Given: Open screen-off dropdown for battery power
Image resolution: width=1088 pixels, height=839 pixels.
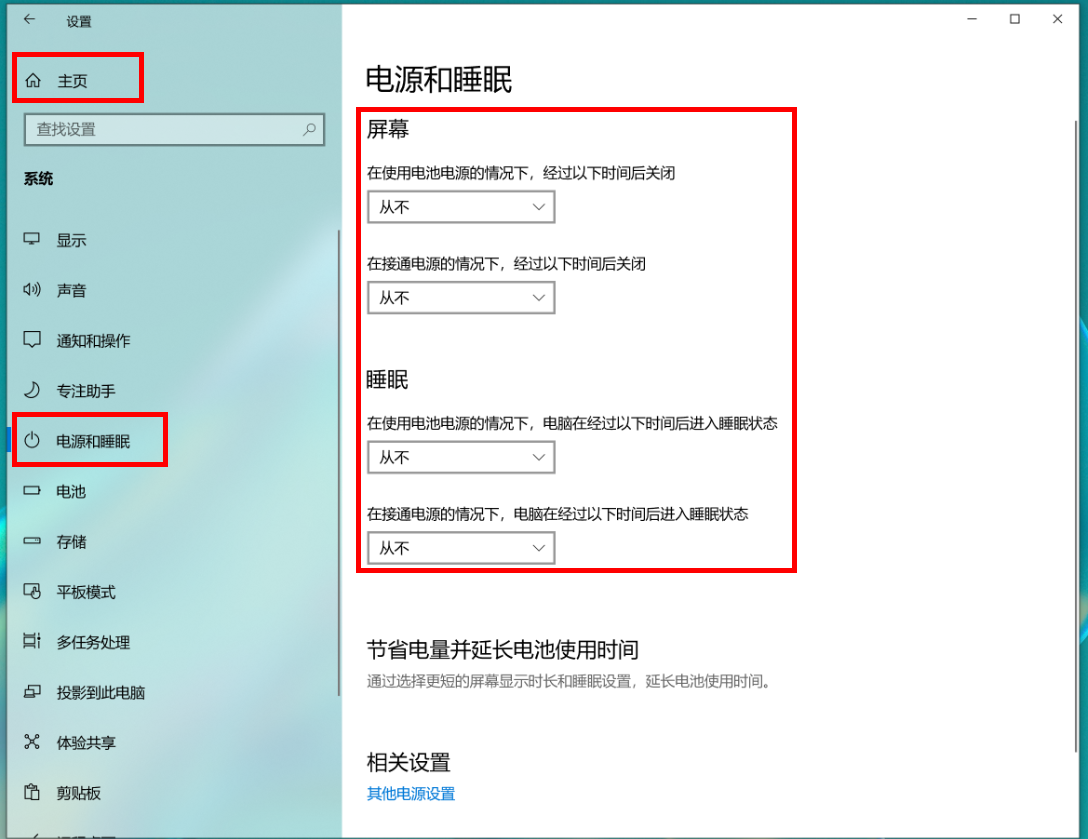Looking at the screenshot, I should tap(460, 207).
